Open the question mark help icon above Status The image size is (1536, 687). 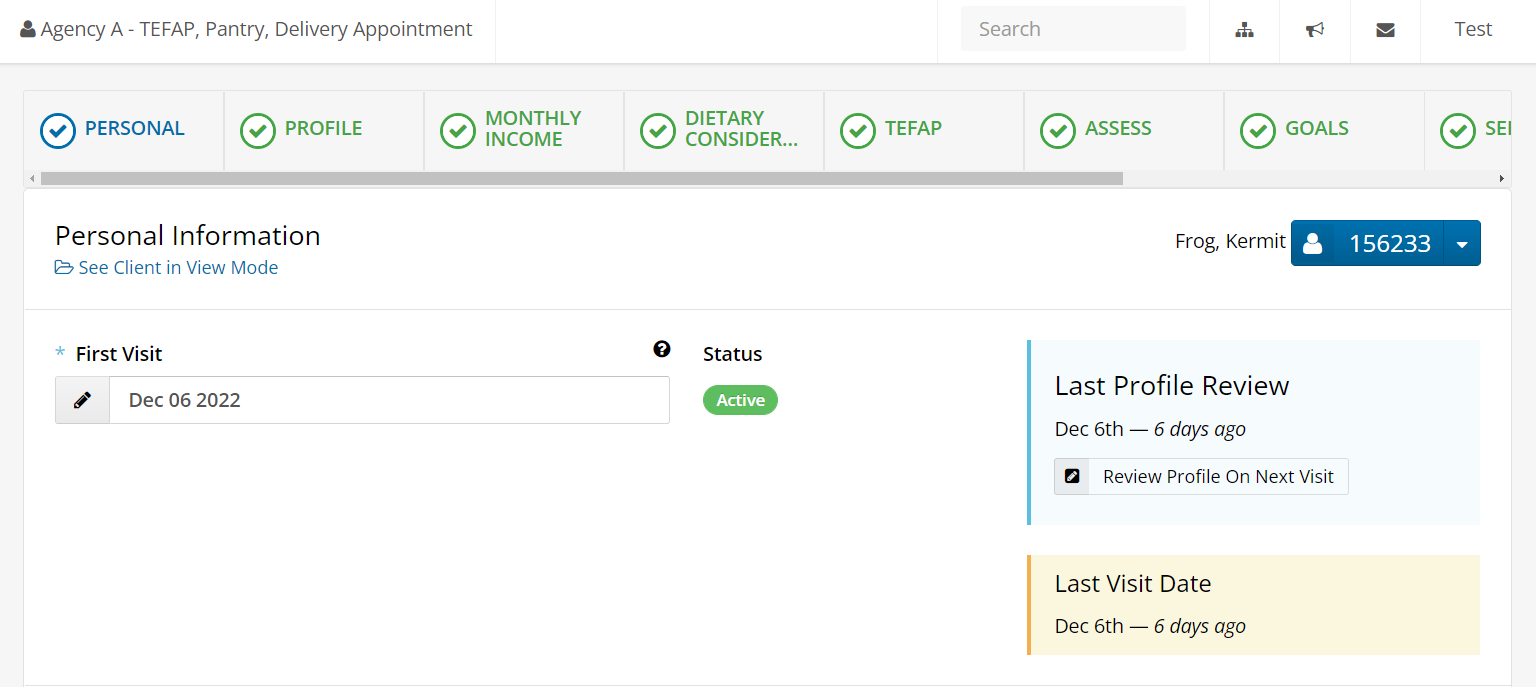[662, 349]
